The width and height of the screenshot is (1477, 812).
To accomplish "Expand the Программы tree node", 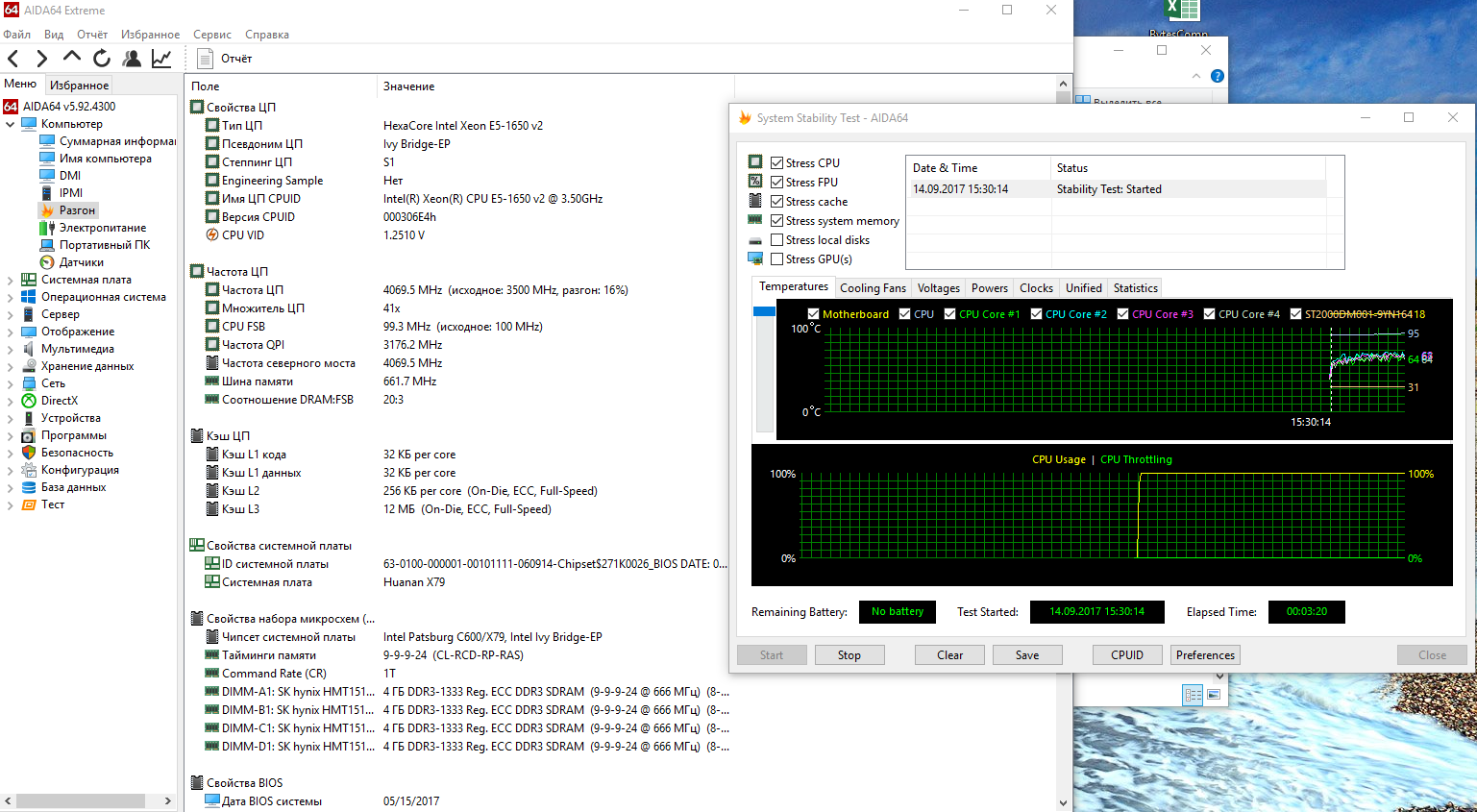I will click(11, 435).
